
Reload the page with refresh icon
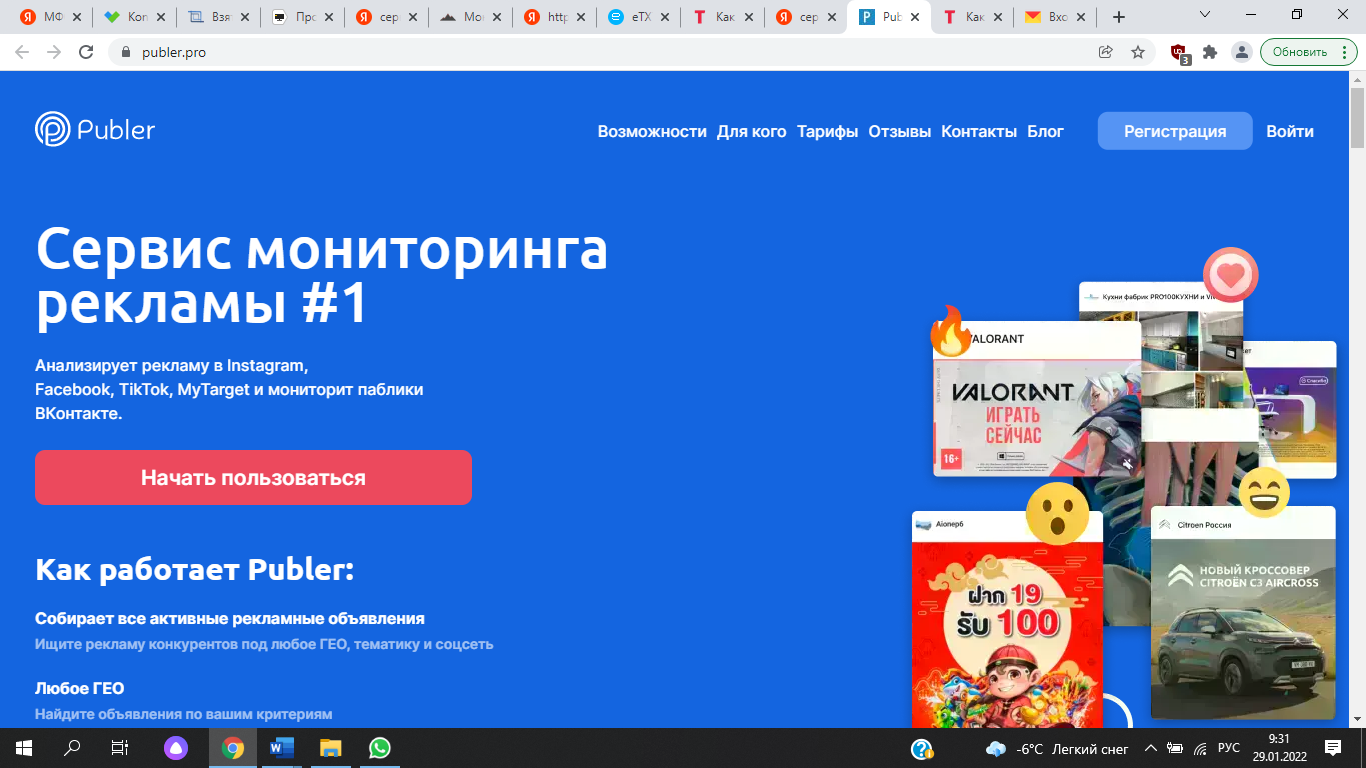tap(86, 52)
